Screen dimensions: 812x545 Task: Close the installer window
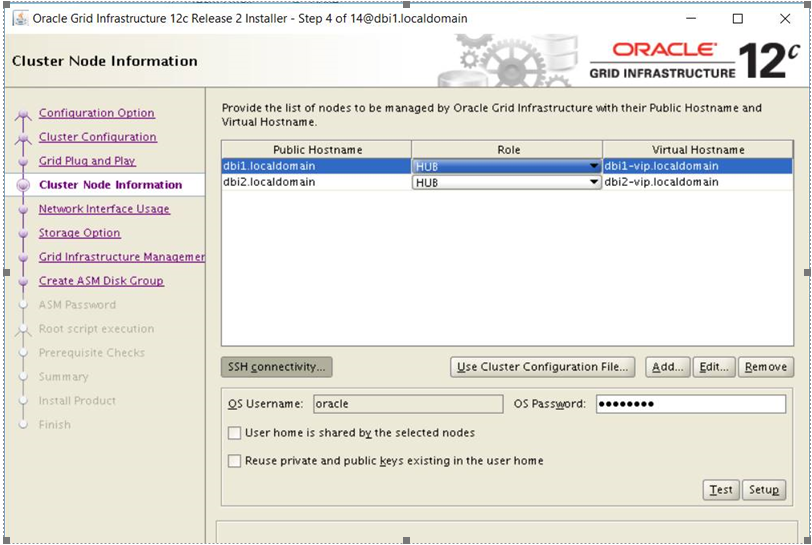click(785, 19)
